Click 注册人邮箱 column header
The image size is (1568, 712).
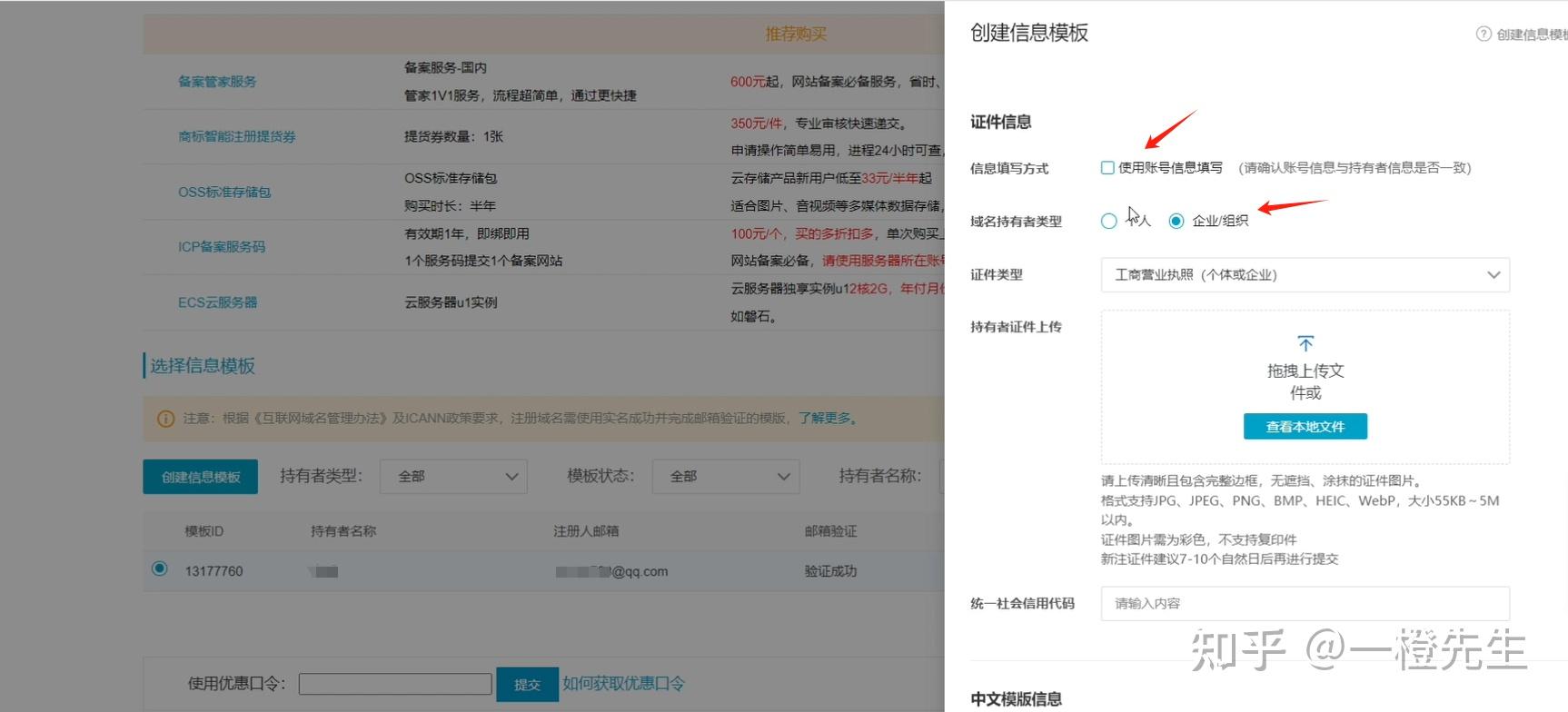click(x=586, y=531)
